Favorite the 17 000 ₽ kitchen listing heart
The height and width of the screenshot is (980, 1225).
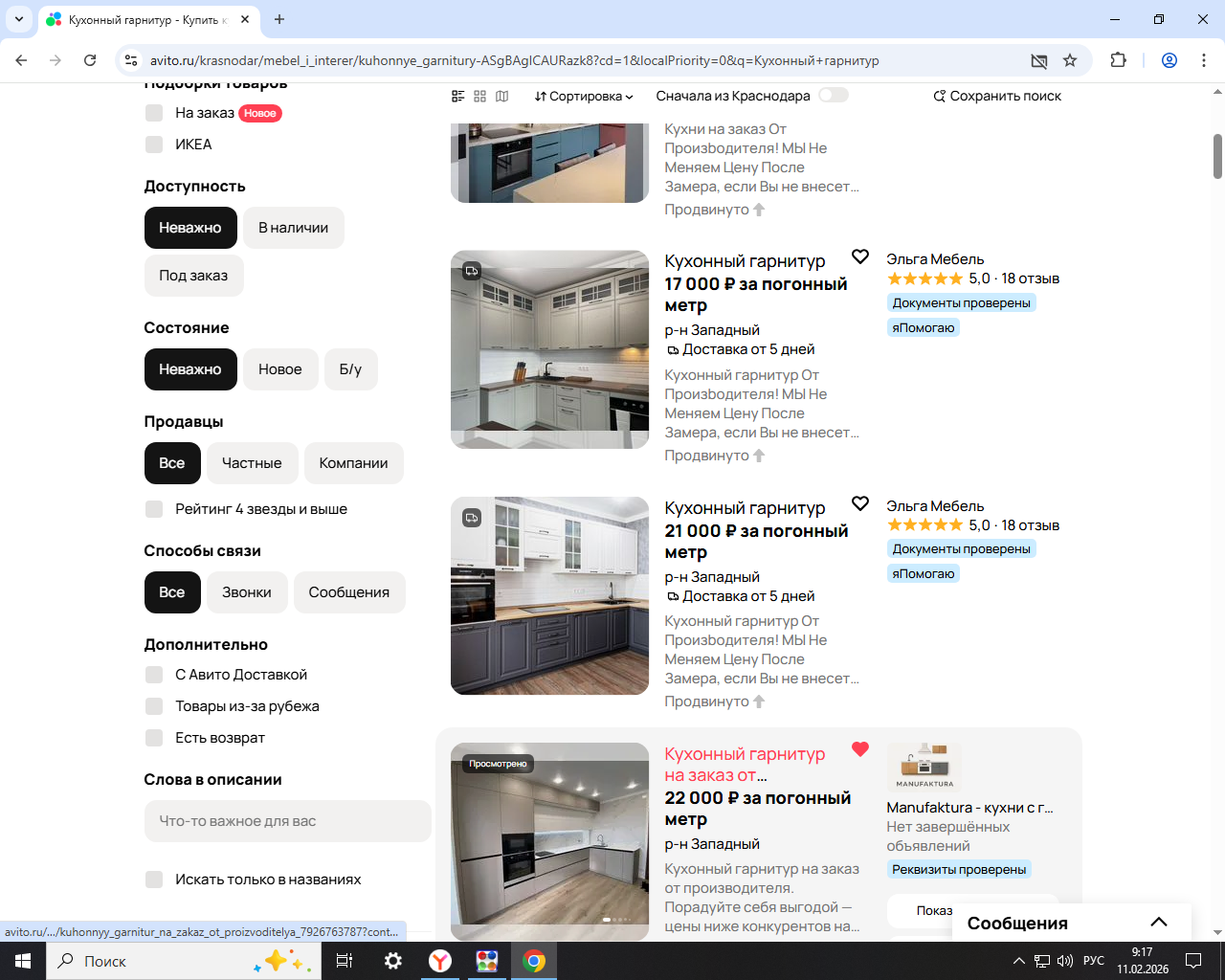click(x=860, y=256)
